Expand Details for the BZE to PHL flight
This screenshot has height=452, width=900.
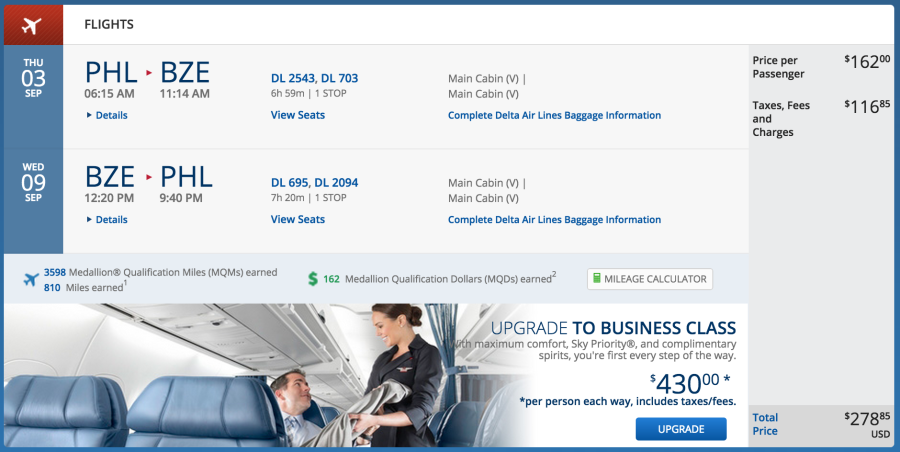click(x=107, y=220)
